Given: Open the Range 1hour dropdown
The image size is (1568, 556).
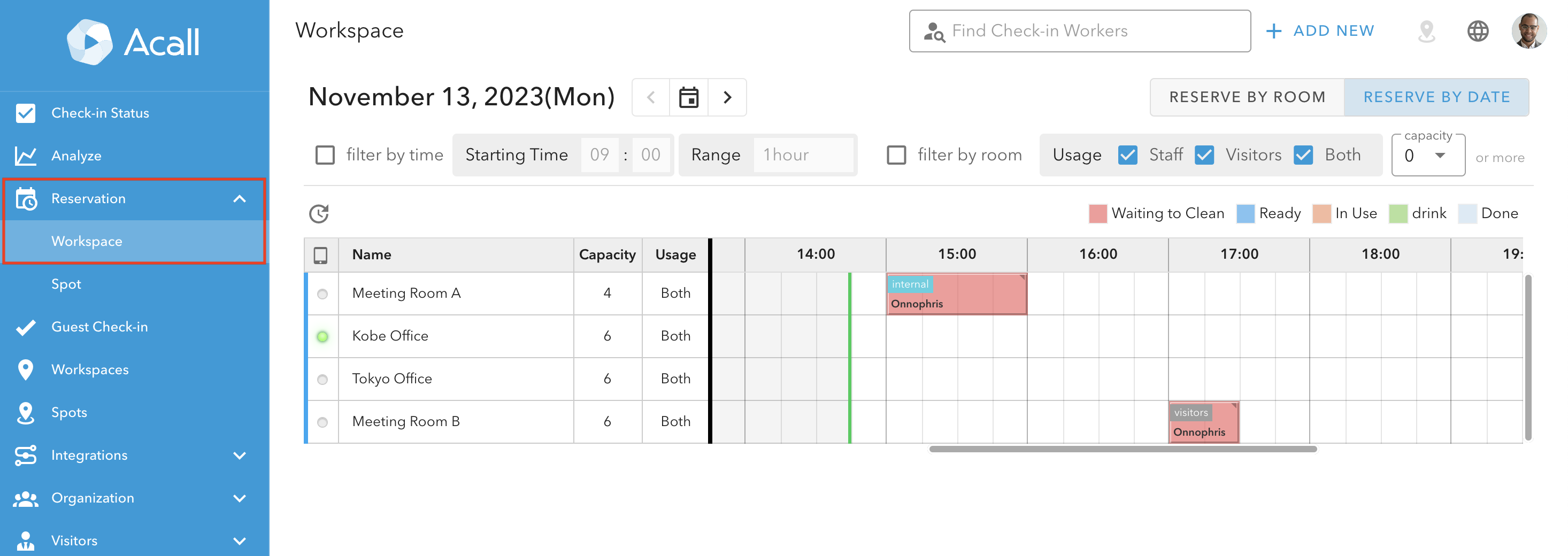Looking at the screenshot, I should click(x=803, y=155).
